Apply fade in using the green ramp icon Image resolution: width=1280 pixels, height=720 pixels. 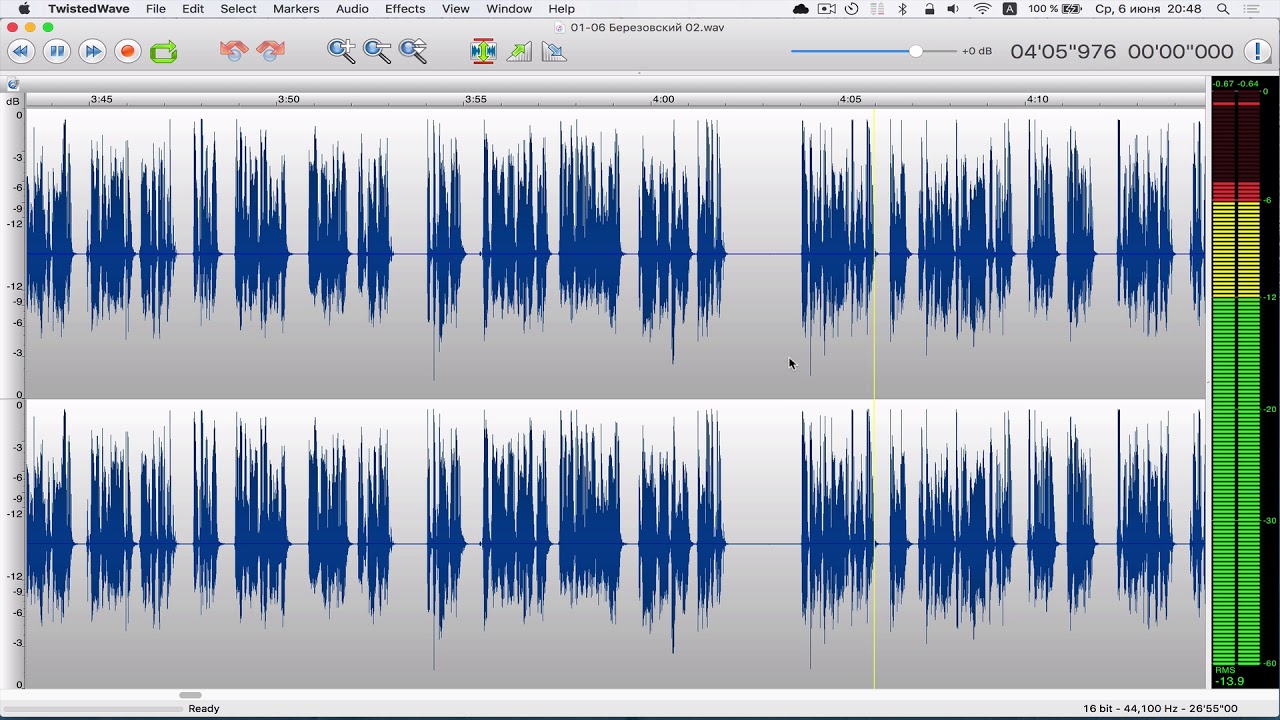click(x=519, y=51)
